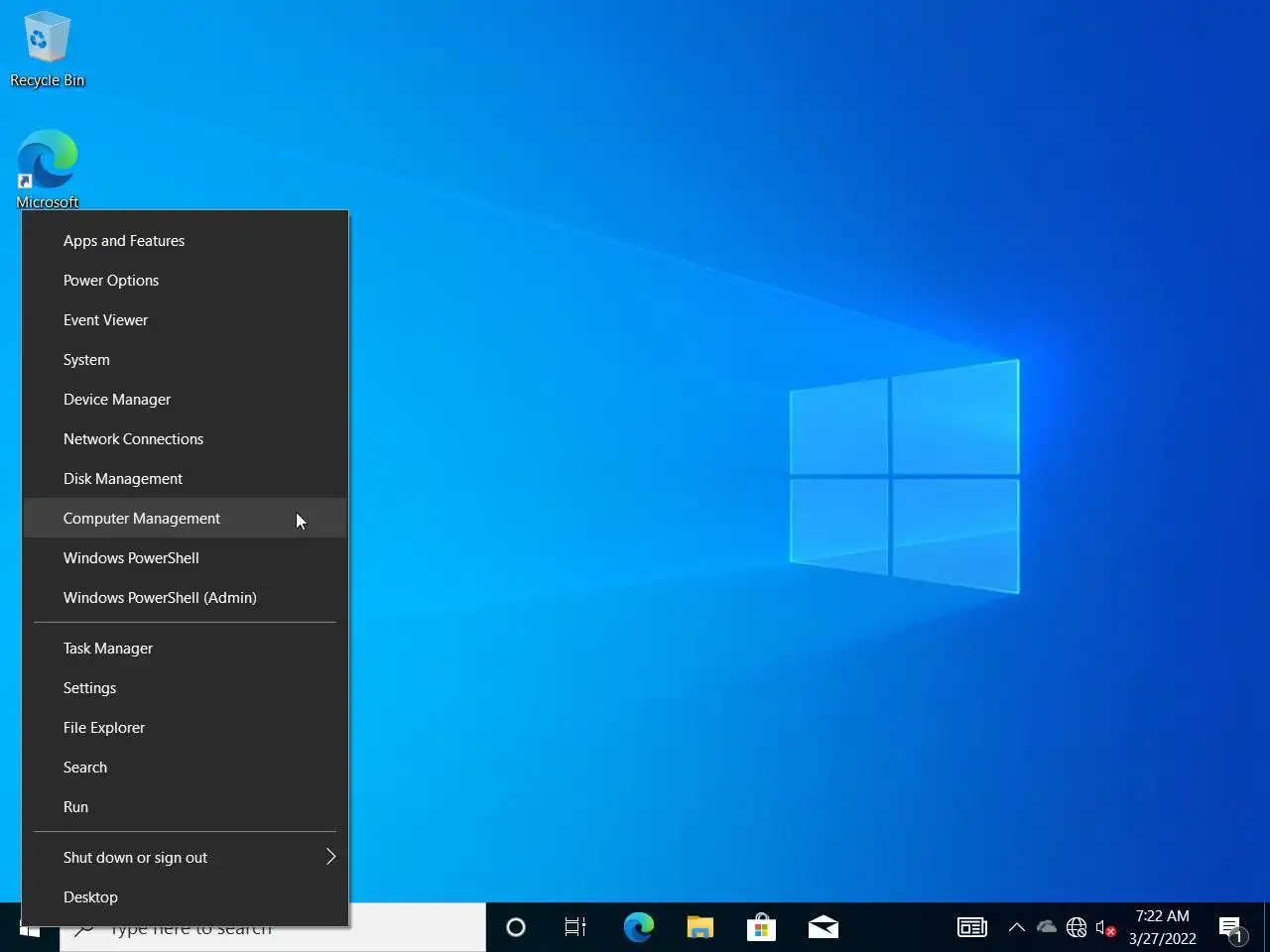Image resolution: width=1270 pixels, height=952 pixels.
Task: Open the Run dialog entry
Action: tap(185, 807)
